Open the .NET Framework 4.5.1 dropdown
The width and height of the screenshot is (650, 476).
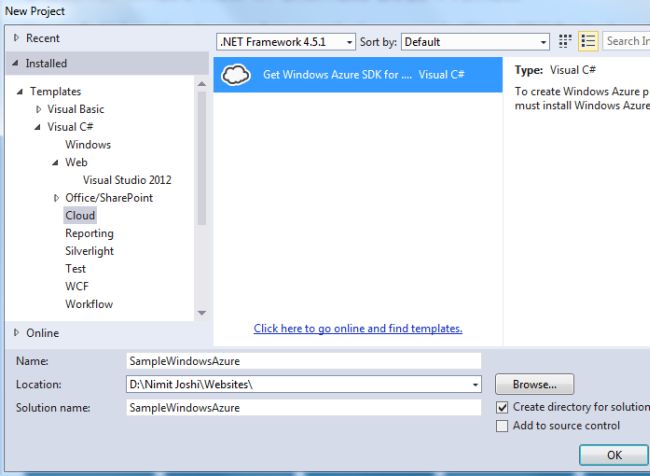286,42
